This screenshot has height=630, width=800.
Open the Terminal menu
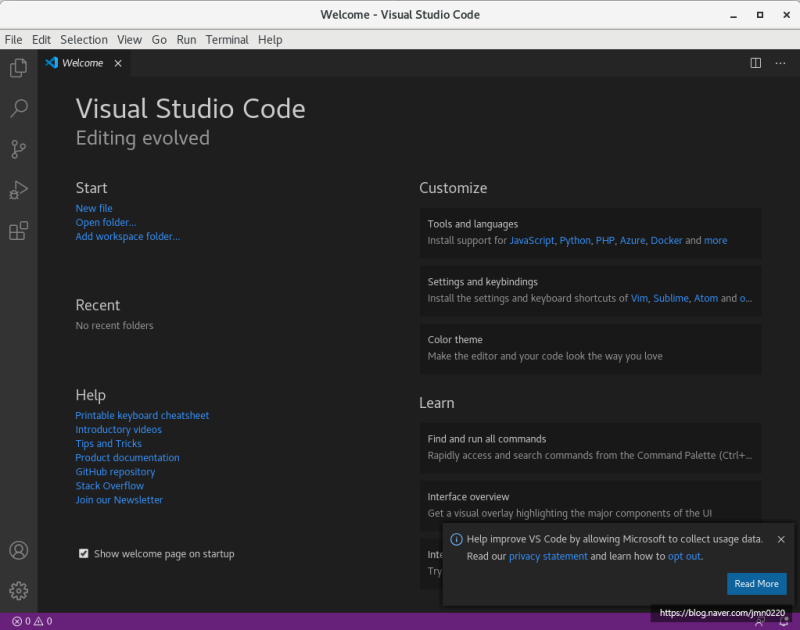click(x=226, y=40)
